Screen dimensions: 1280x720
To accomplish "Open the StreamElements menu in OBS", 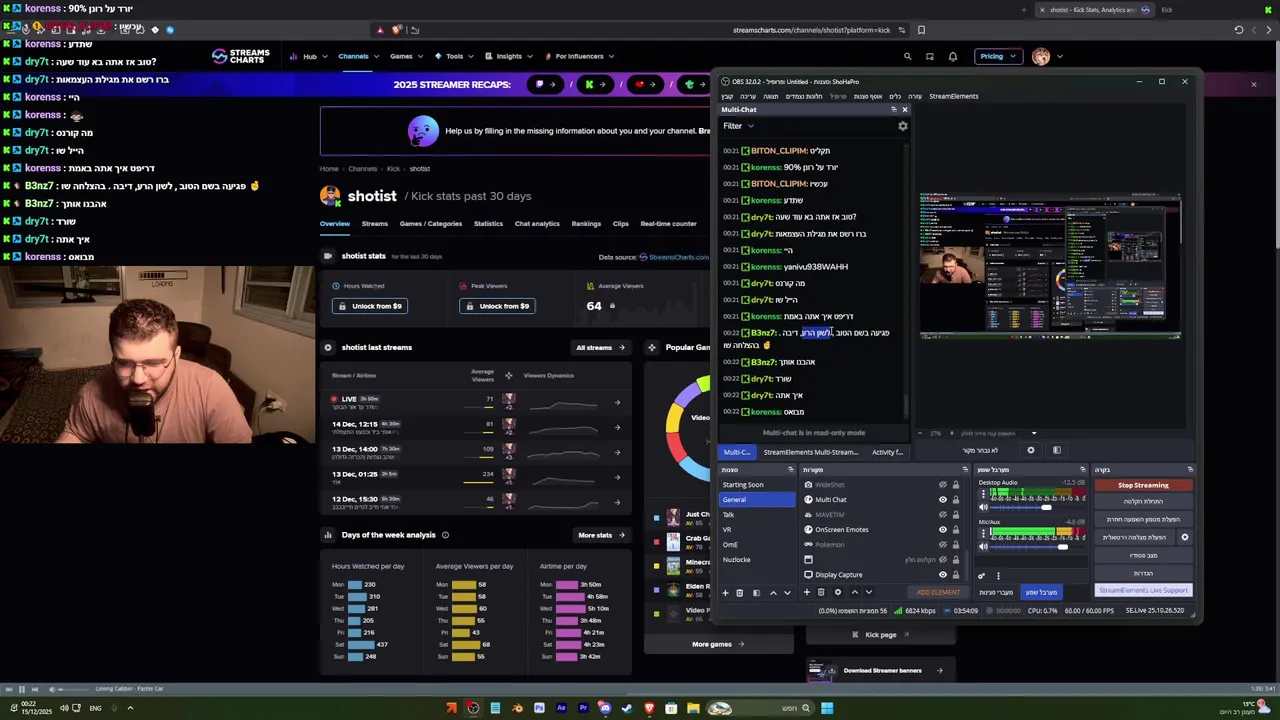I will pyautogui.click(x=953, y=96).
